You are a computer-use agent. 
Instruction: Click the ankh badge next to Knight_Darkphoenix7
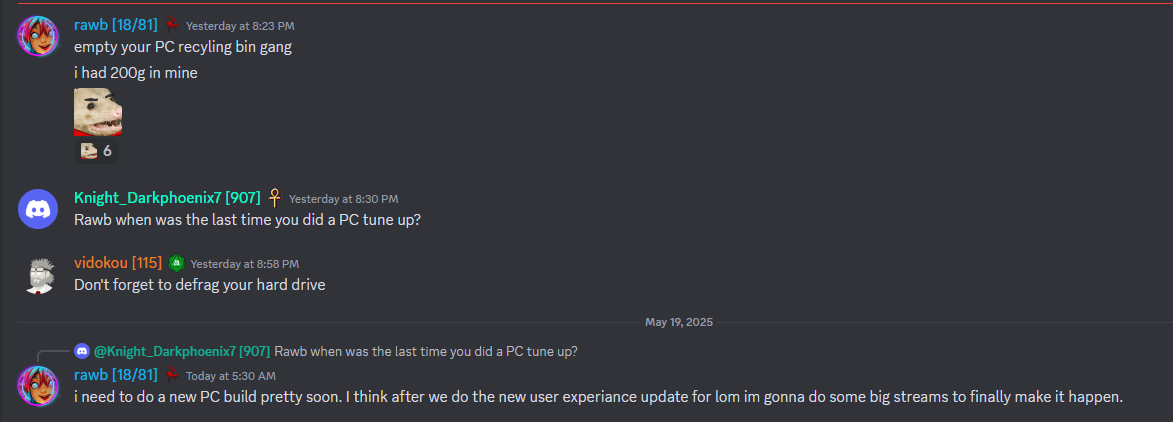coord(275,198)
